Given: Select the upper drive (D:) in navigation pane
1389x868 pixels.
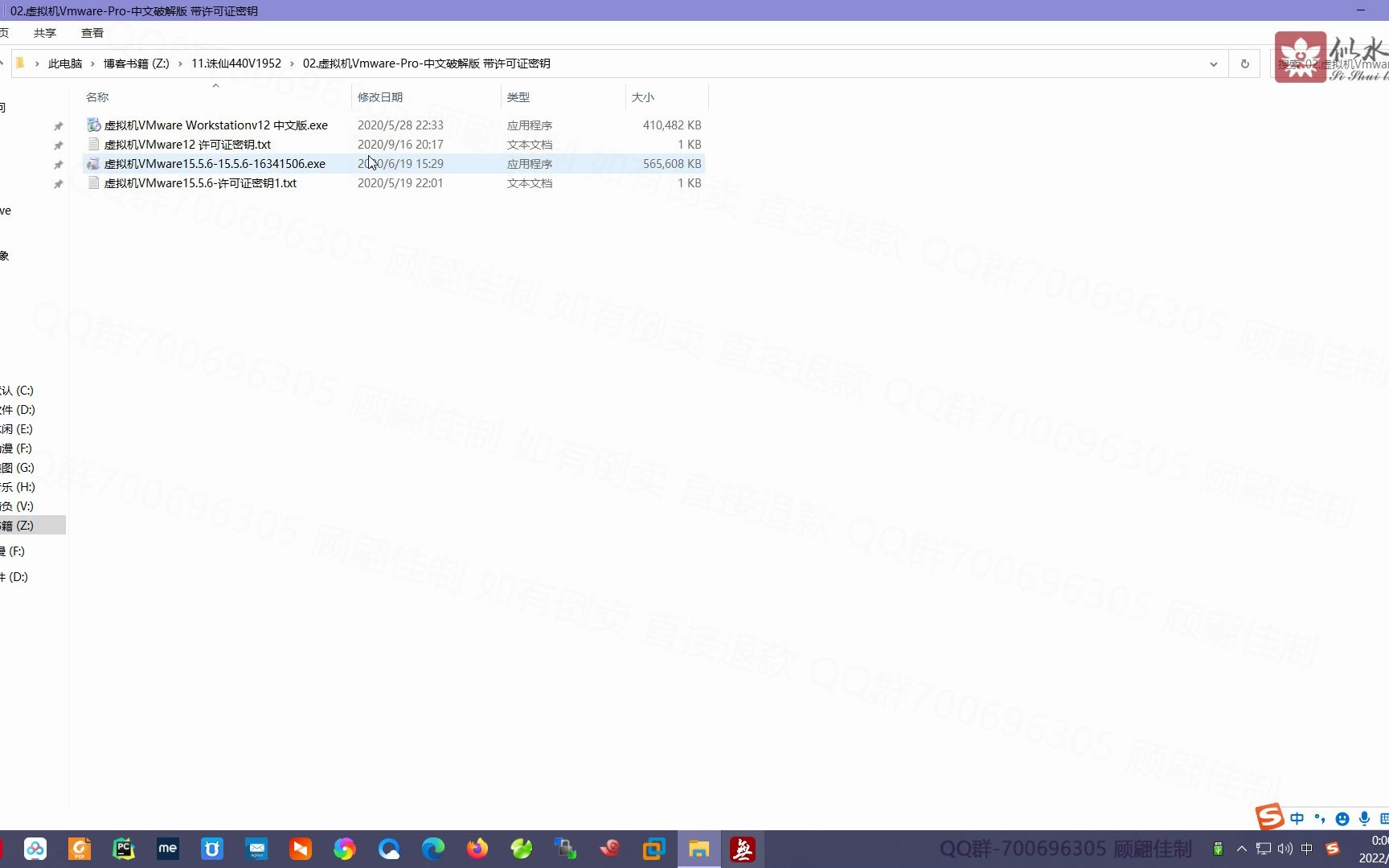Looking at the screenshot, I should point(18,410).
